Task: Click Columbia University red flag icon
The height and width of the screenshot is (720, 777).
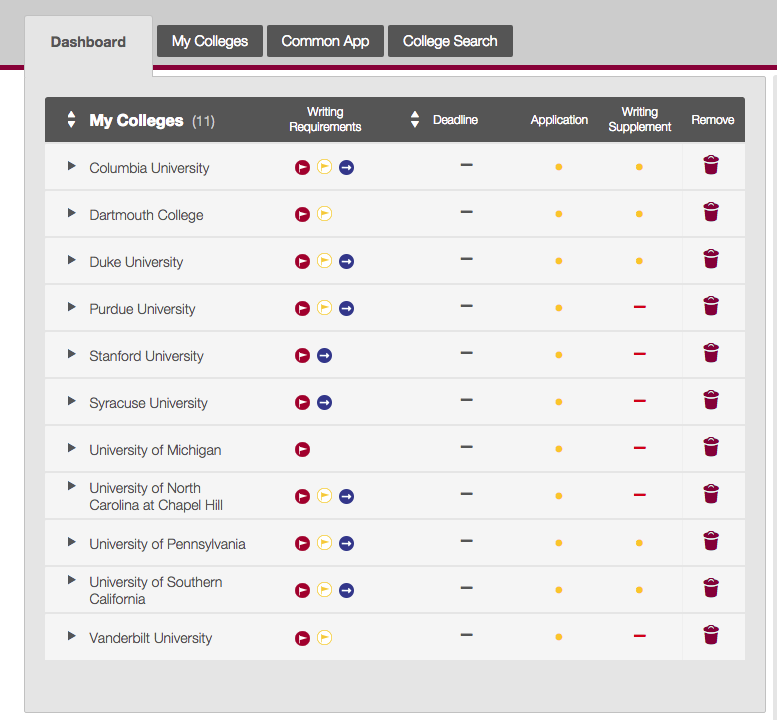Action: [x=302, y=167]
